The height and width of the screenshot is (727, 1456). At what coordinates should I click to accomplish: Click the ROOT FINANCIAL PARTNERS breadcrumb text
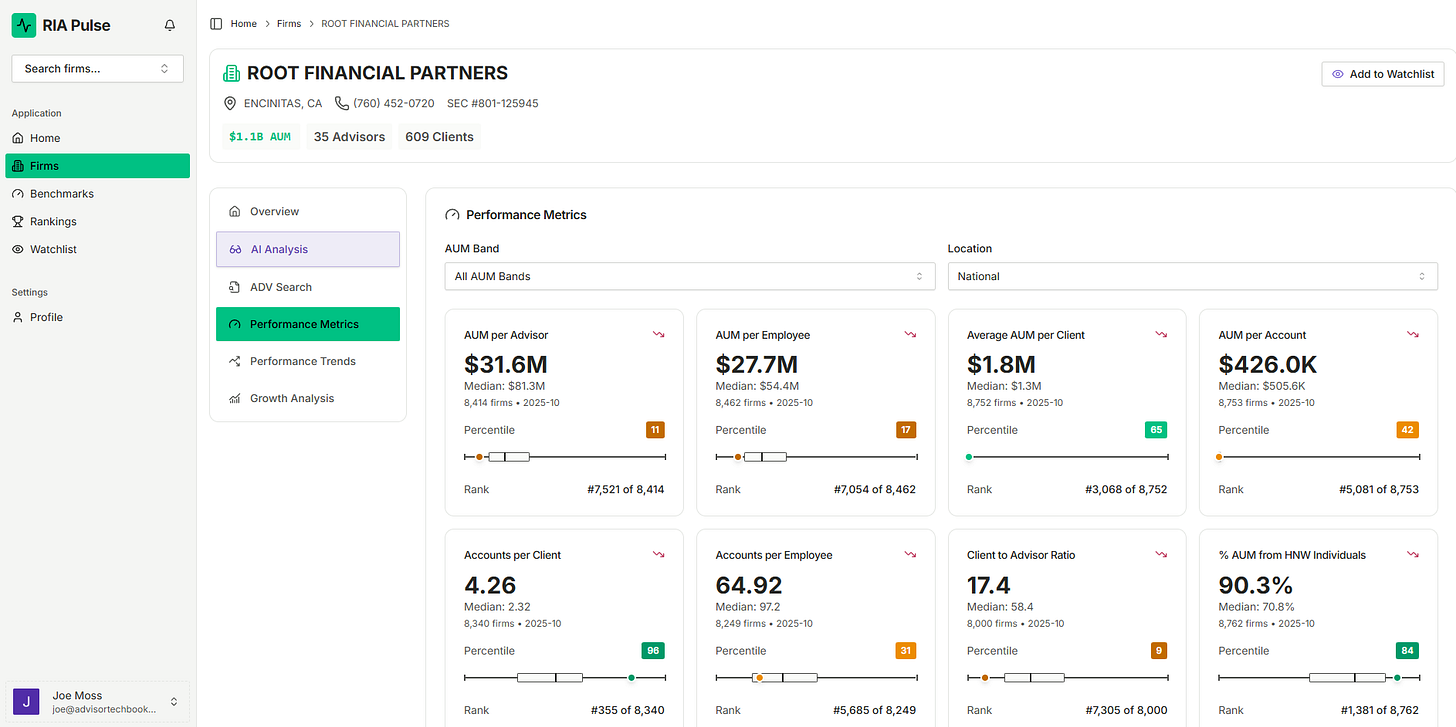[x=385, y=24]
